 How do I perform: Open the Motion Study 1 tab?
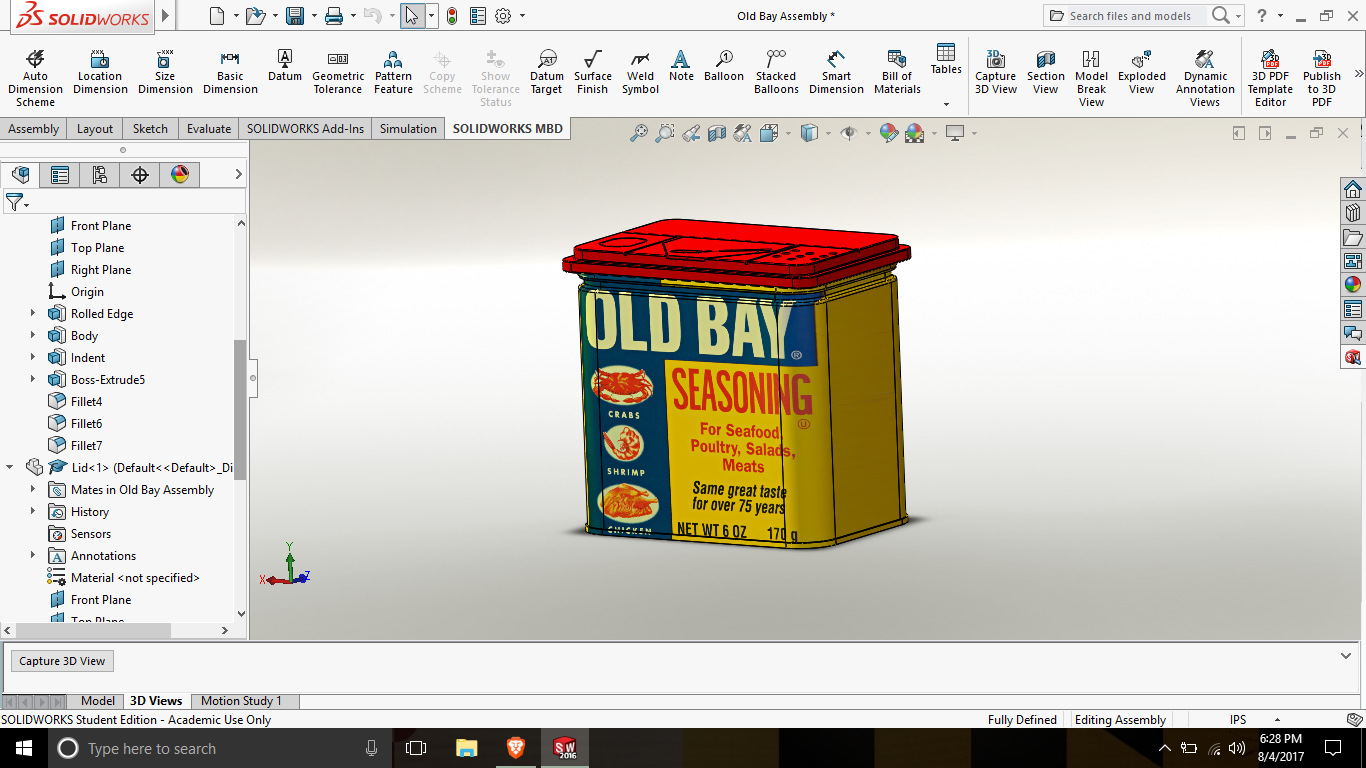[241, 701]
